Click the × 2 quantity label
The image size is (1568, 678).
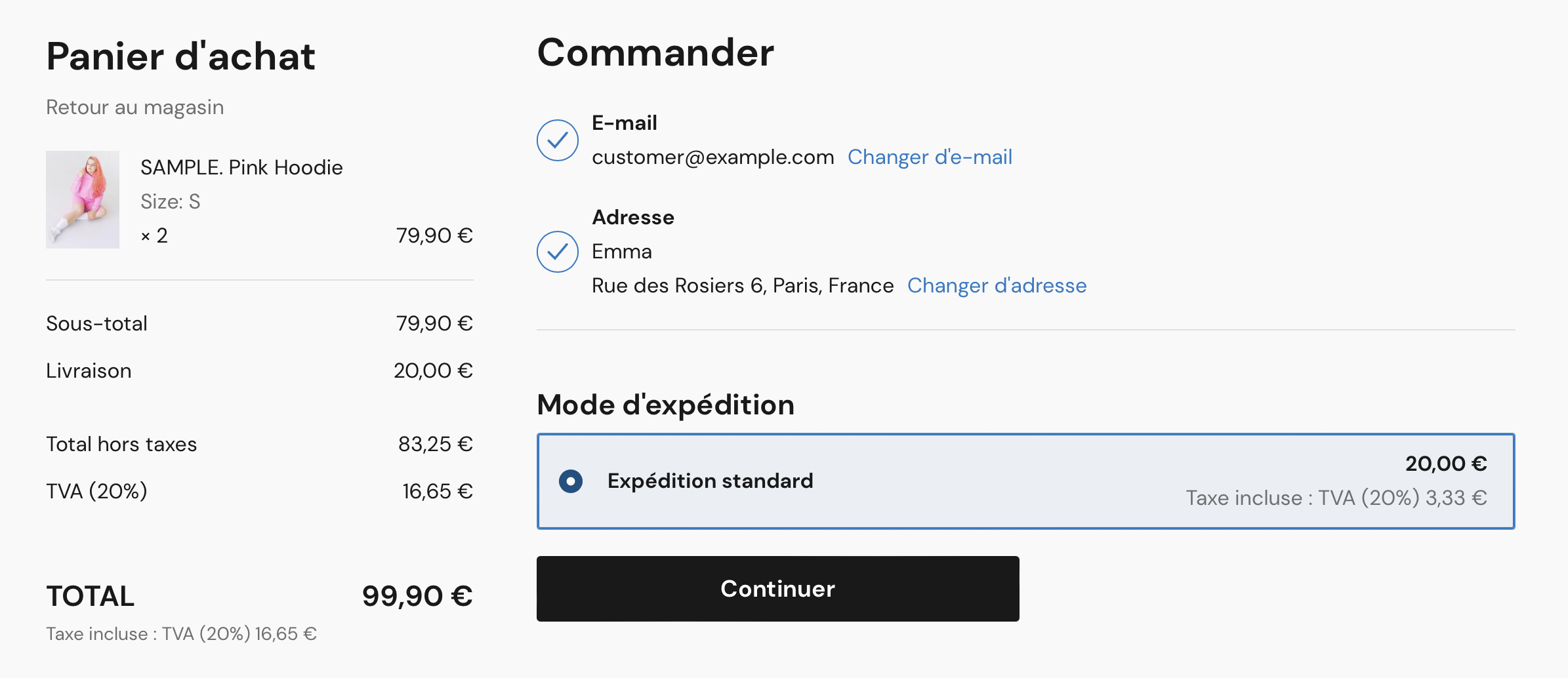click(154, 235)
